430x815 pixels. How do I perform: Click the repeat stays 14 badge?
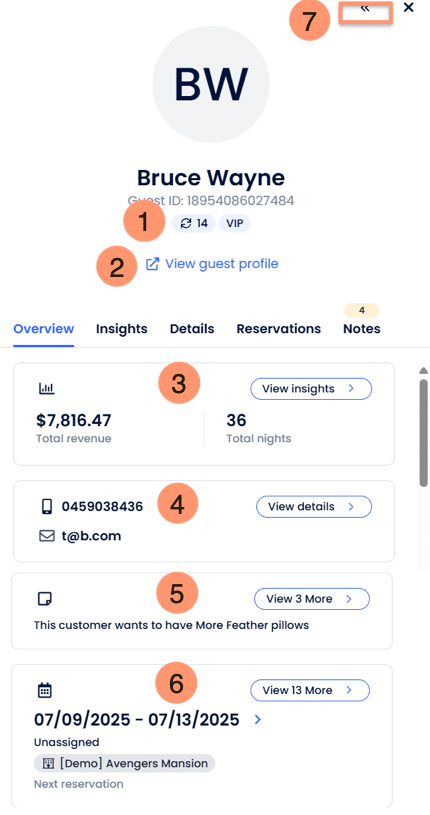click(x=193, y=224)
